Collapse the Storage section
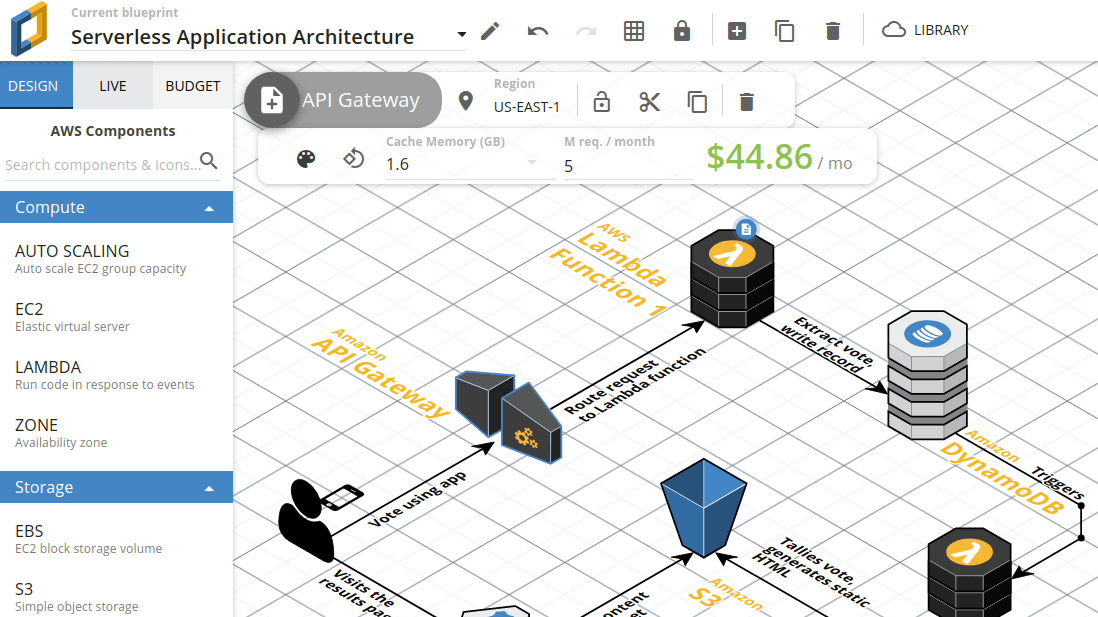The width and height of the screenshot is (1098, 617). click(116, 487)
